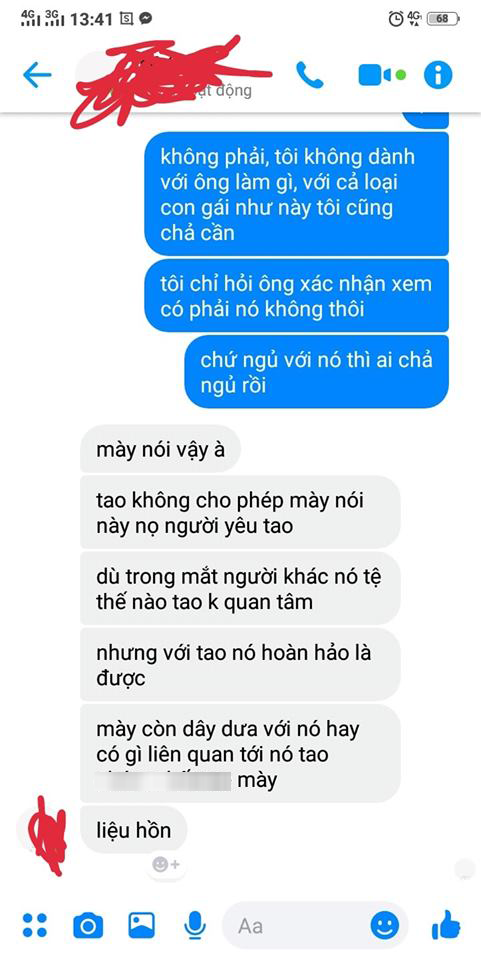Tap the Messenger notification icon in status bar

pyautogui.click(x=146, y=19)
